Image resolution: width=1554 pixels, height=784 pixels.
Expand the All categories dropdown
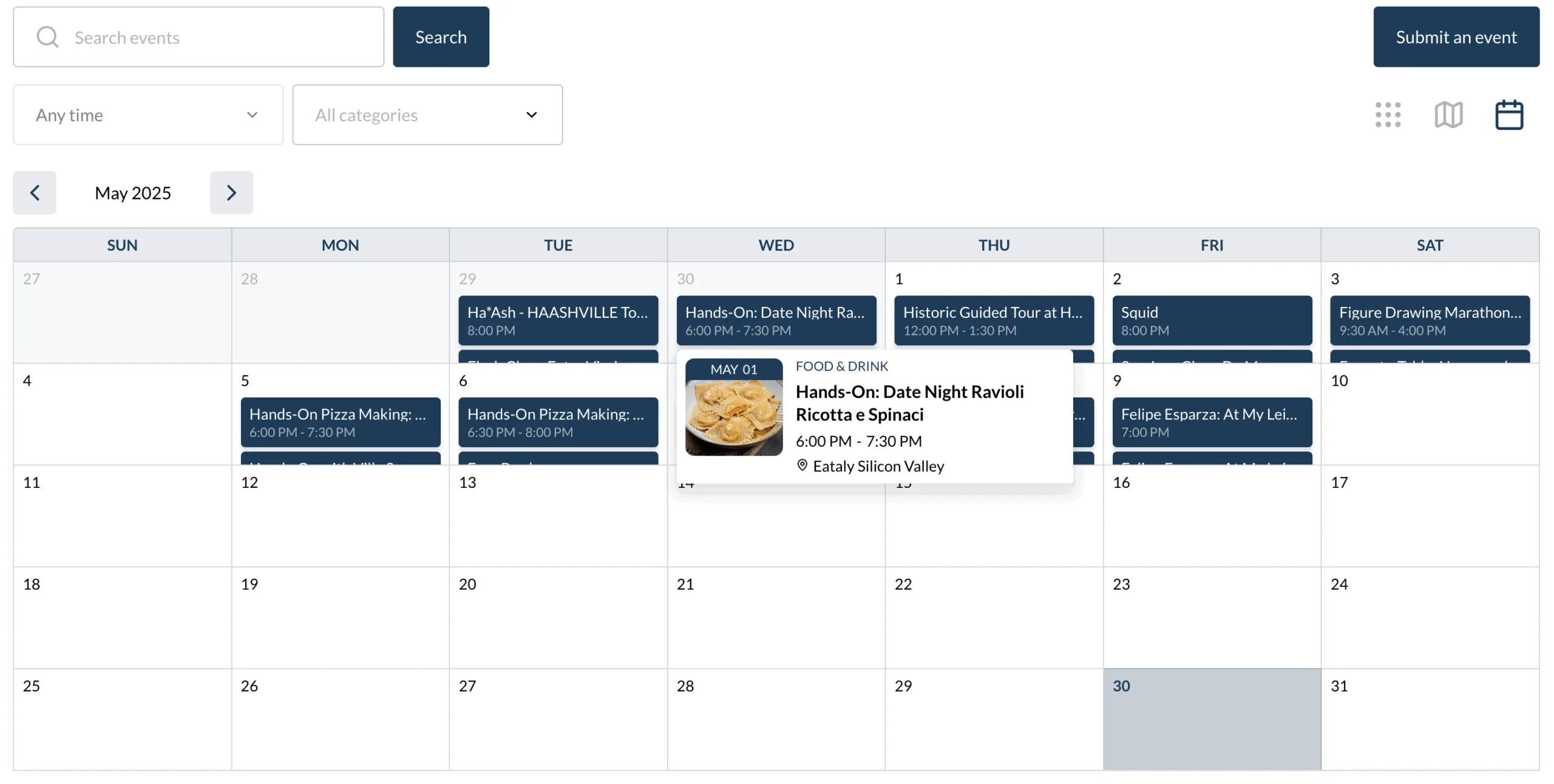click(427, 115)
